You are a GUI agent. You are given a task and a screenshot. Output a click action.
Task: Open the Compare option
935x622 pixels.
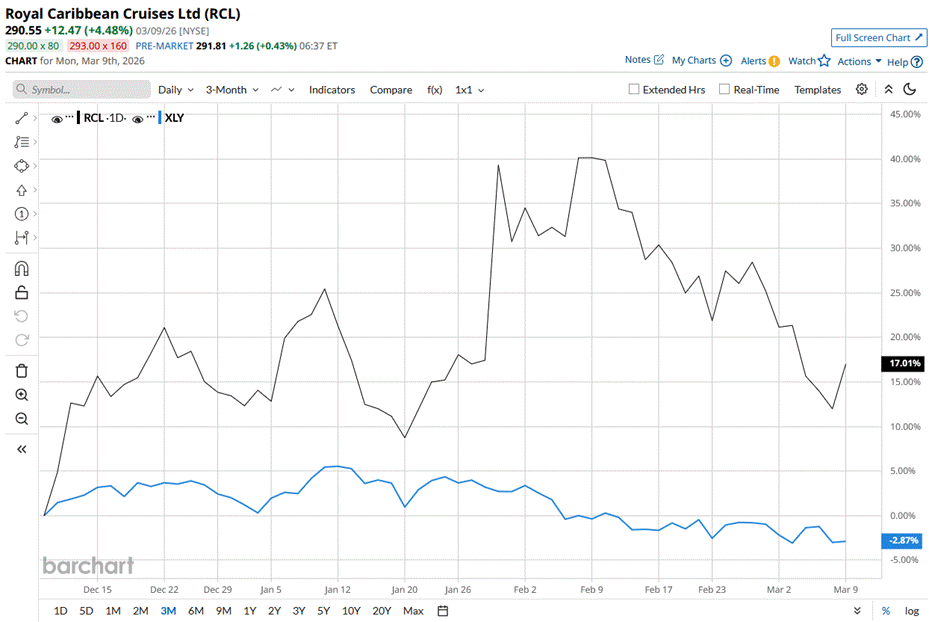point(391,90)
